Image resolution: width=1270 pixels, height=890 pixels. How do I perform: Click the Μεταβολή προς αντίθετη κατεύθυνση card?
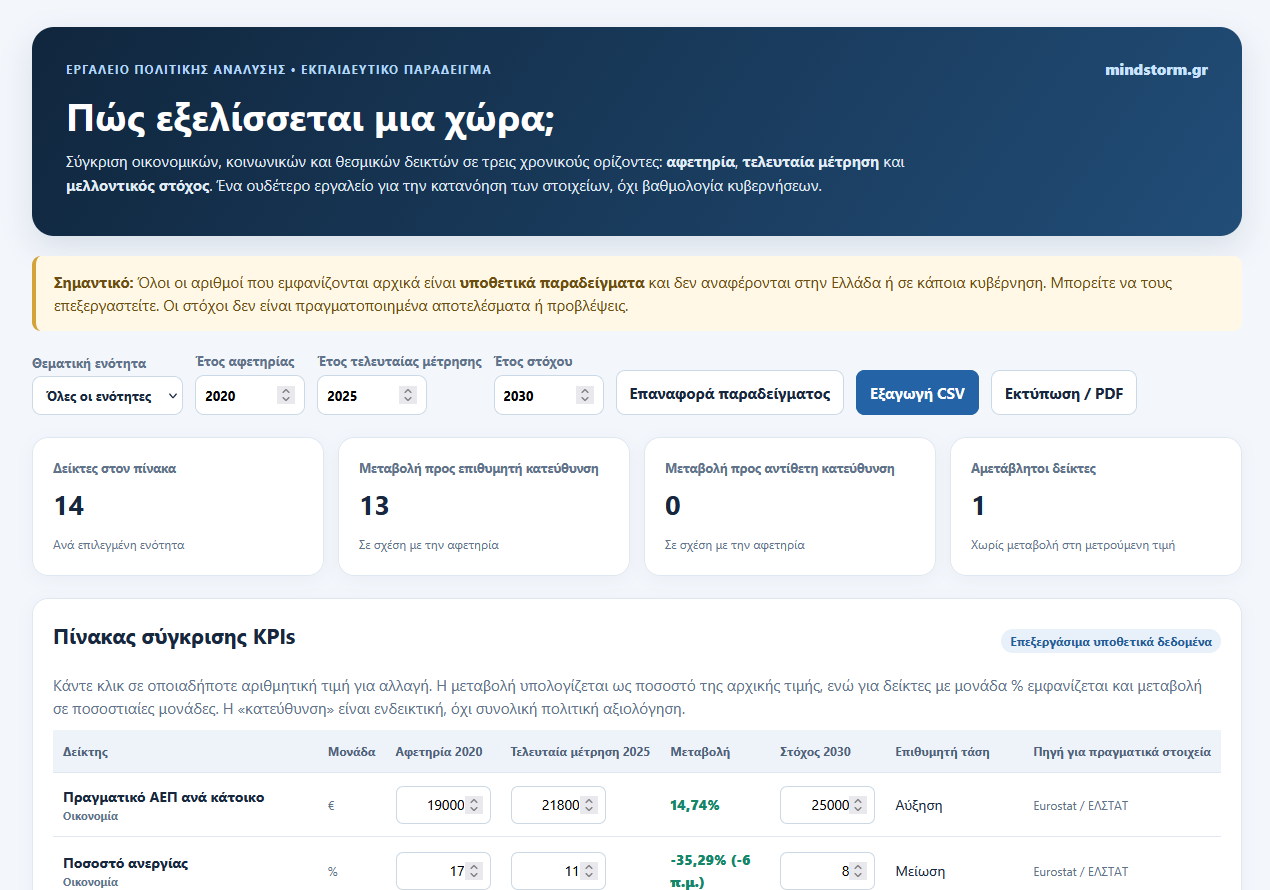coord(790,506)
